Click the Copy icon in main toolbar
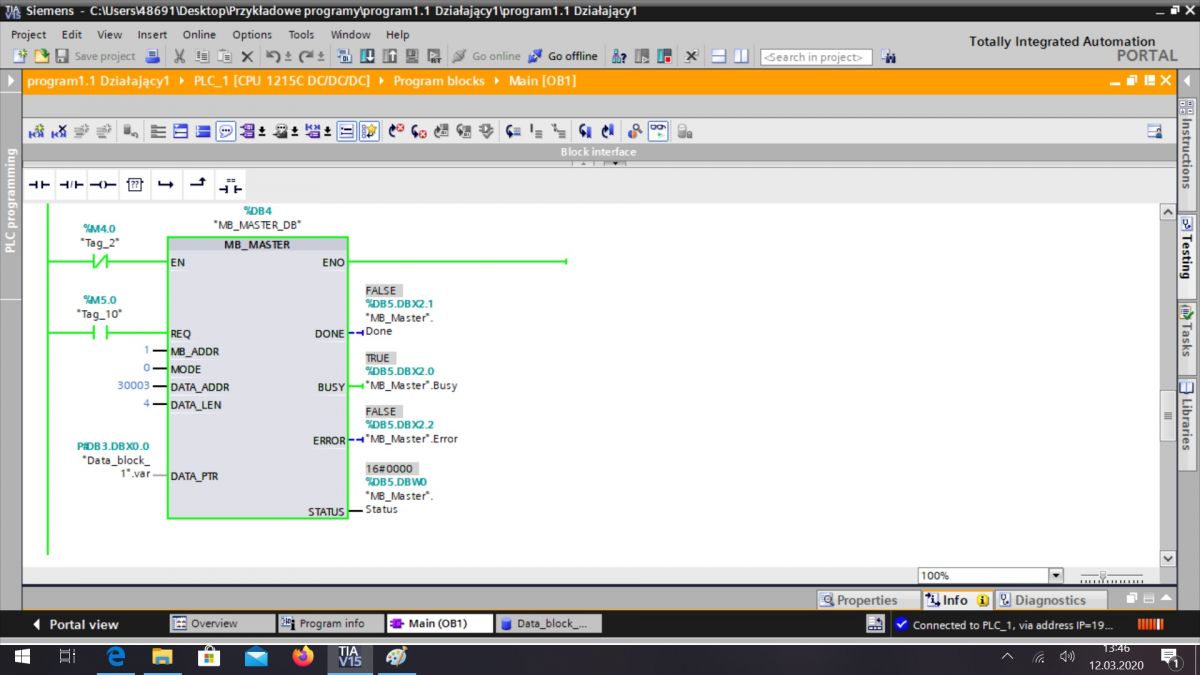This screenshot has width=1200, height=675. 202,56
